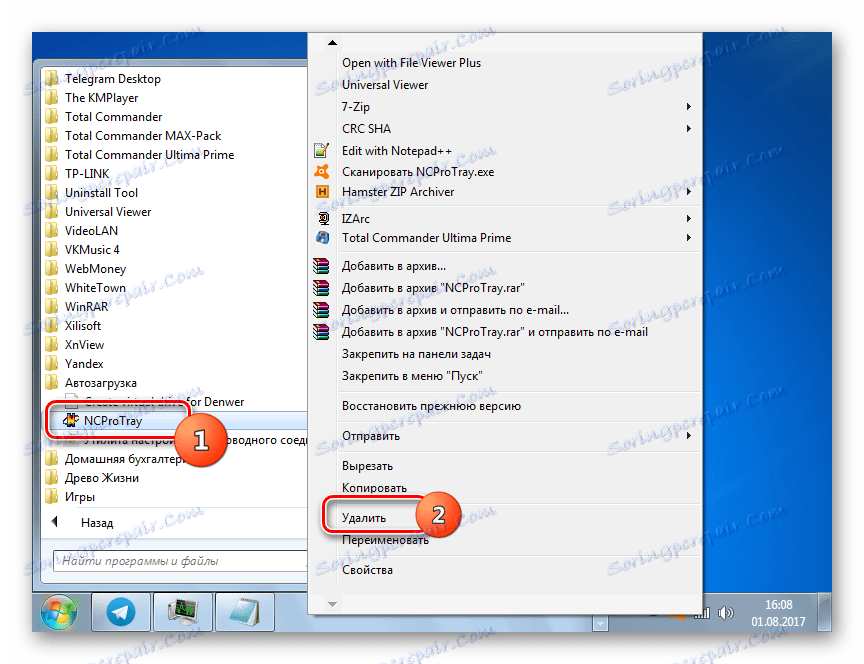Expand the 7-Zip submenu arrow

(689, 106)
